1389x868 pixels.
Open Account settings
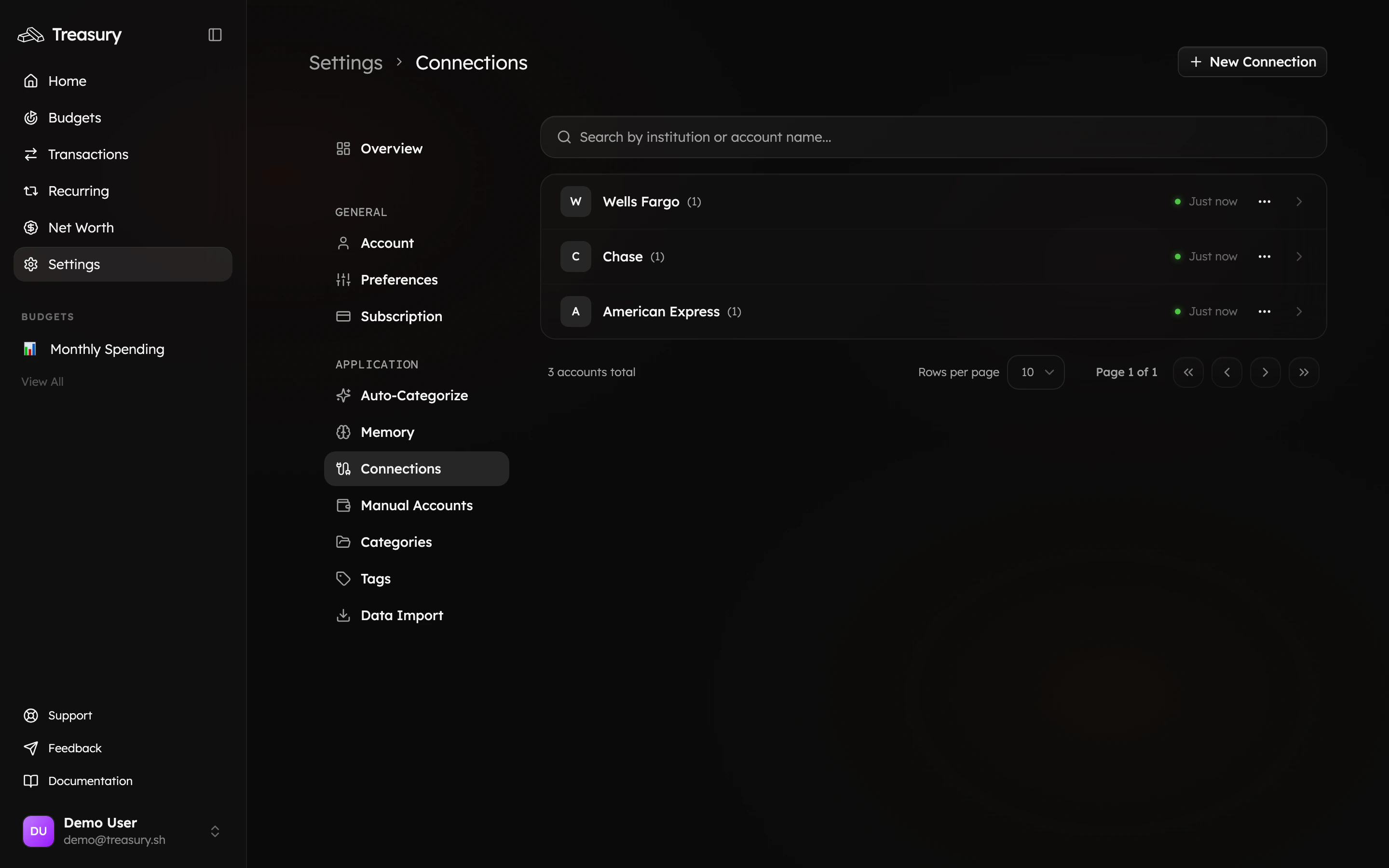click(416, 244)
